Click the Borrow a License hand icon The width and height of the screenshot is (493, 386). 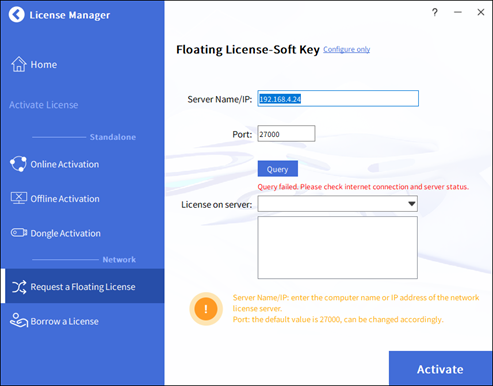(19, 320)
